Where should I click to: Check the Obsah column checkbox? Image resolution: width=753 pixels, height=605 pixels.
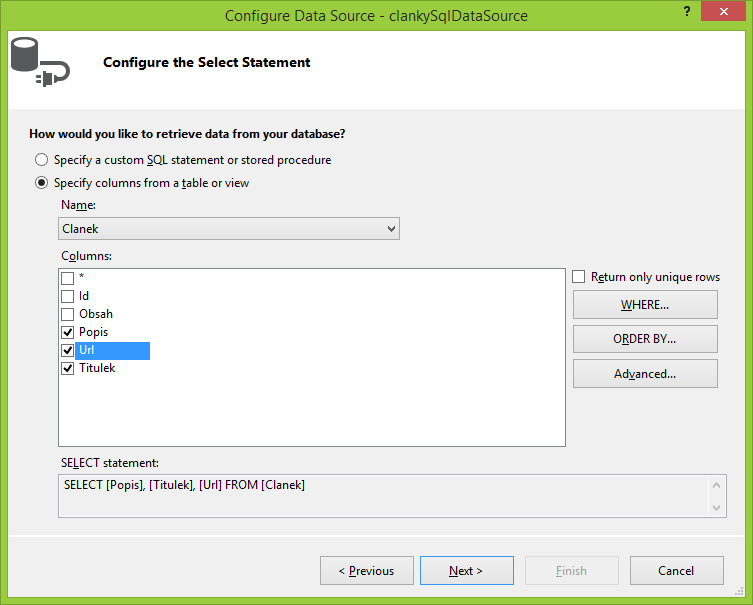[68, 315]
